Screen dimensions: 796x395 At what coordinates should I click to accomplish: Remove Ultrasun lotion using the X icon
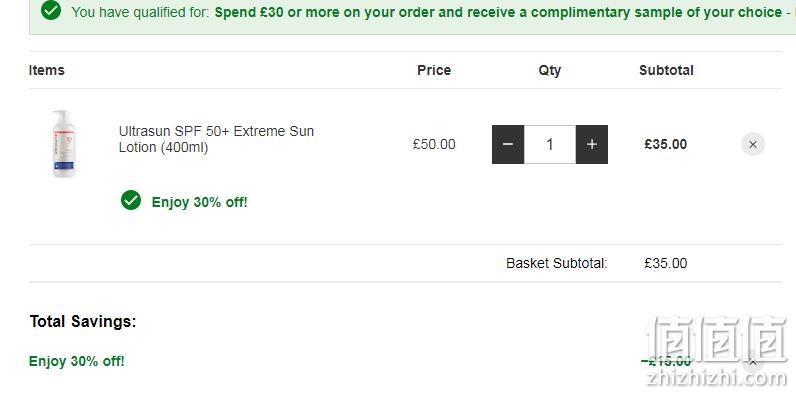coord(753,145)
